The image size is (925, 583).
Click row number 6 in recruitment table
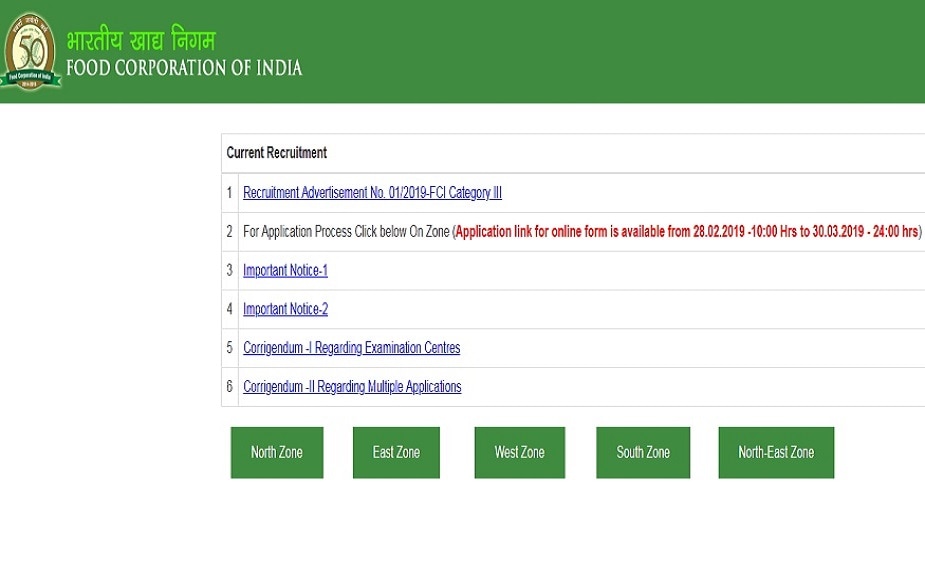click(229, 387)
